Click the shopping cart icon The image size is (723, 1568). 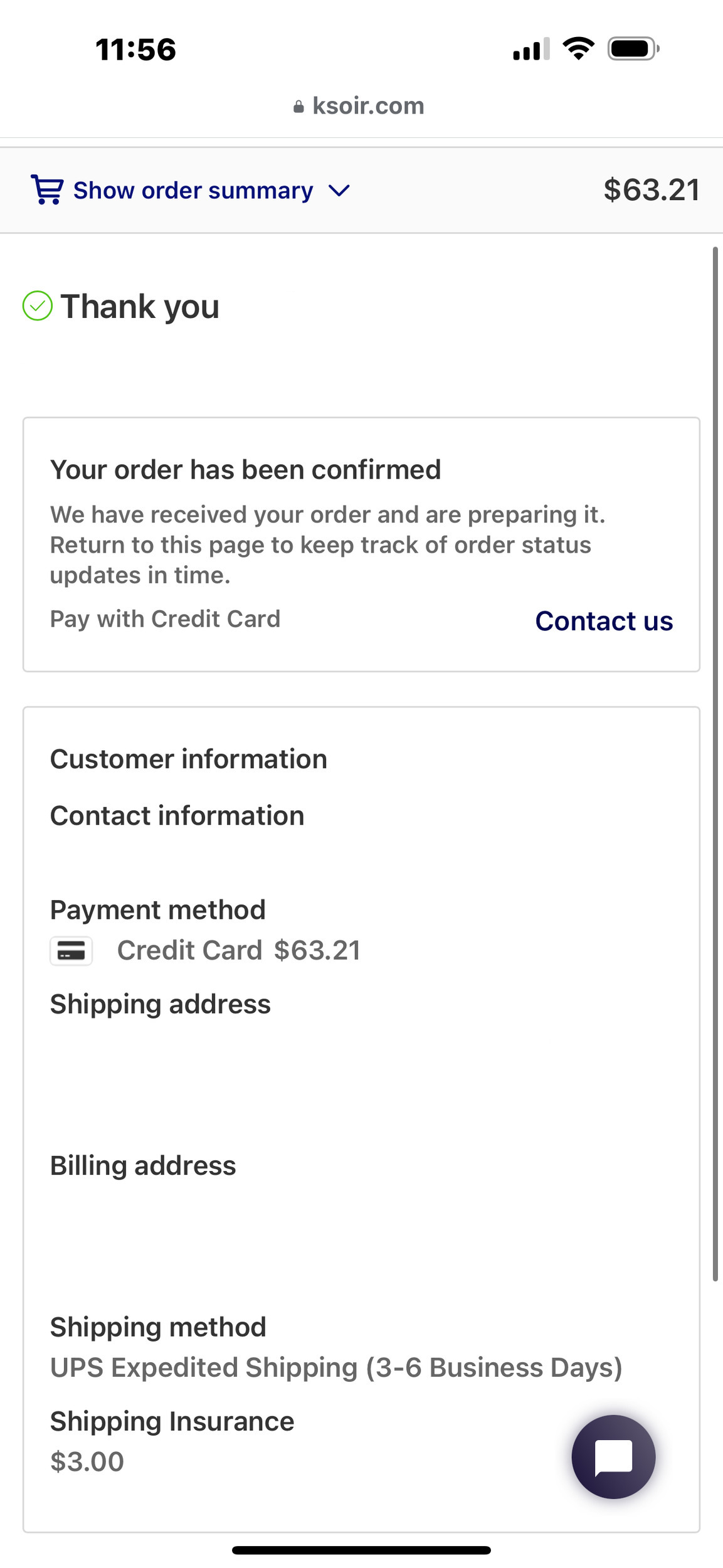point(47,189)
